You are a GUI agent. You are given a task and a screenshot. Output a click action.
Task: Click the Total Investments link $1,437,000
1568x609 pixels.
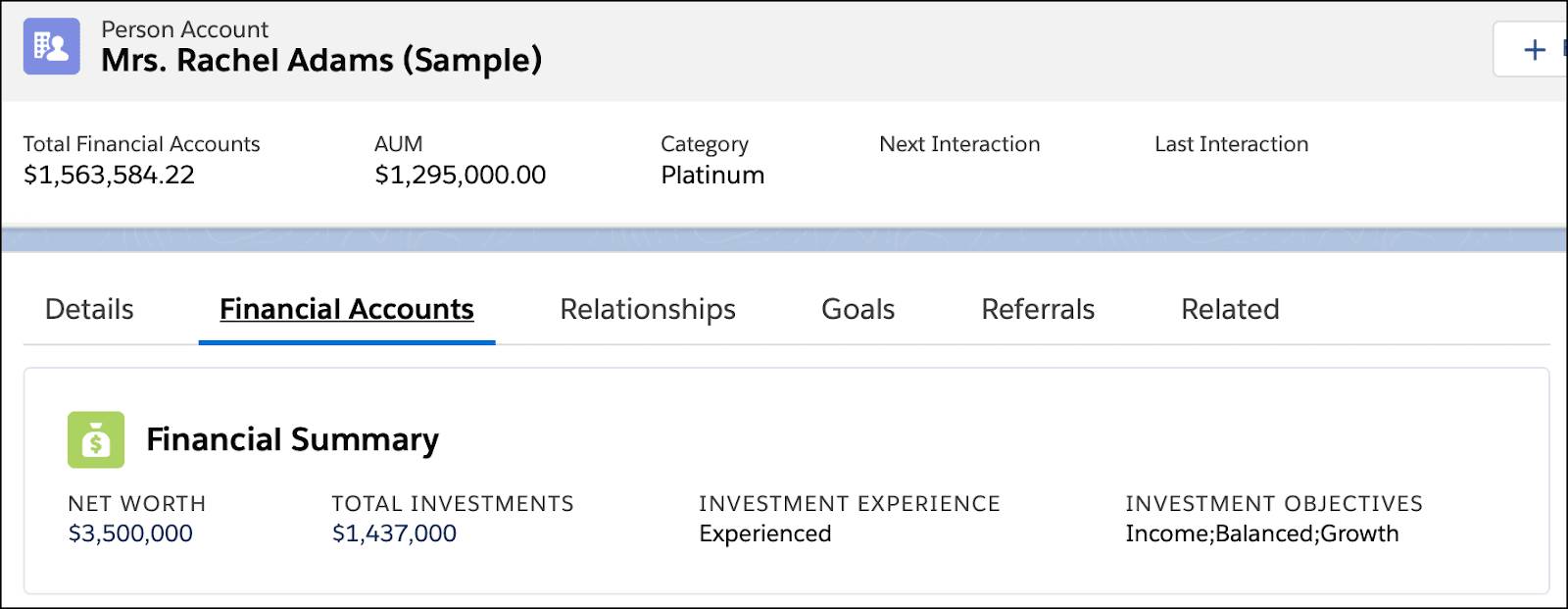click(x=394, y=533)
